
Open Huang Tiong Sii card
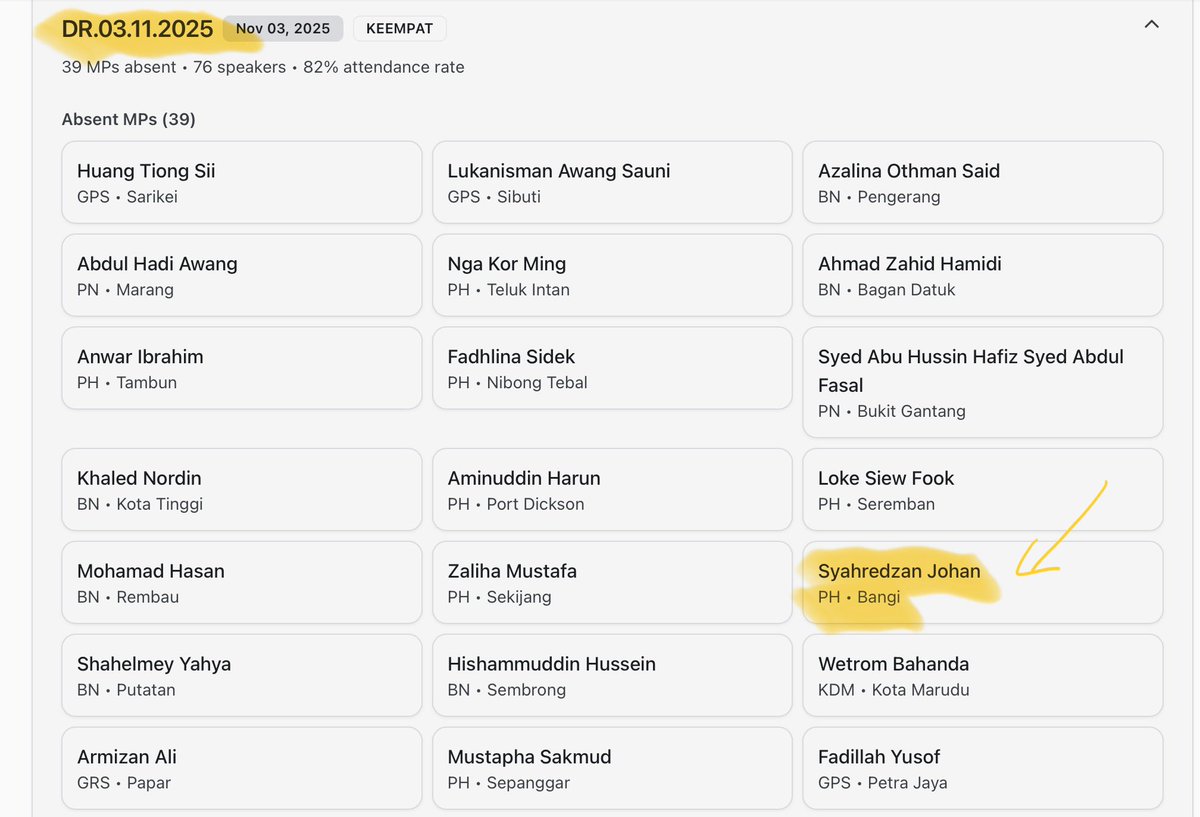(241, 182)
